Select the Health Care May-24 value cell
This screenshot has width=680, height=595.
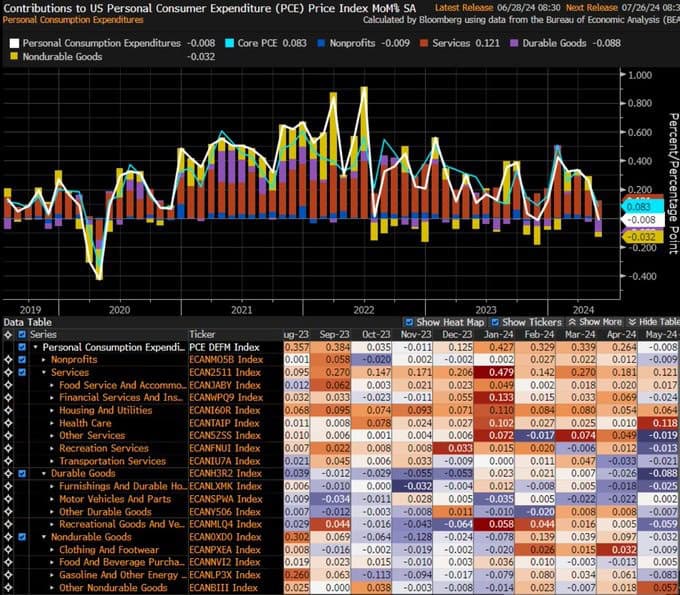coord(659,422)
